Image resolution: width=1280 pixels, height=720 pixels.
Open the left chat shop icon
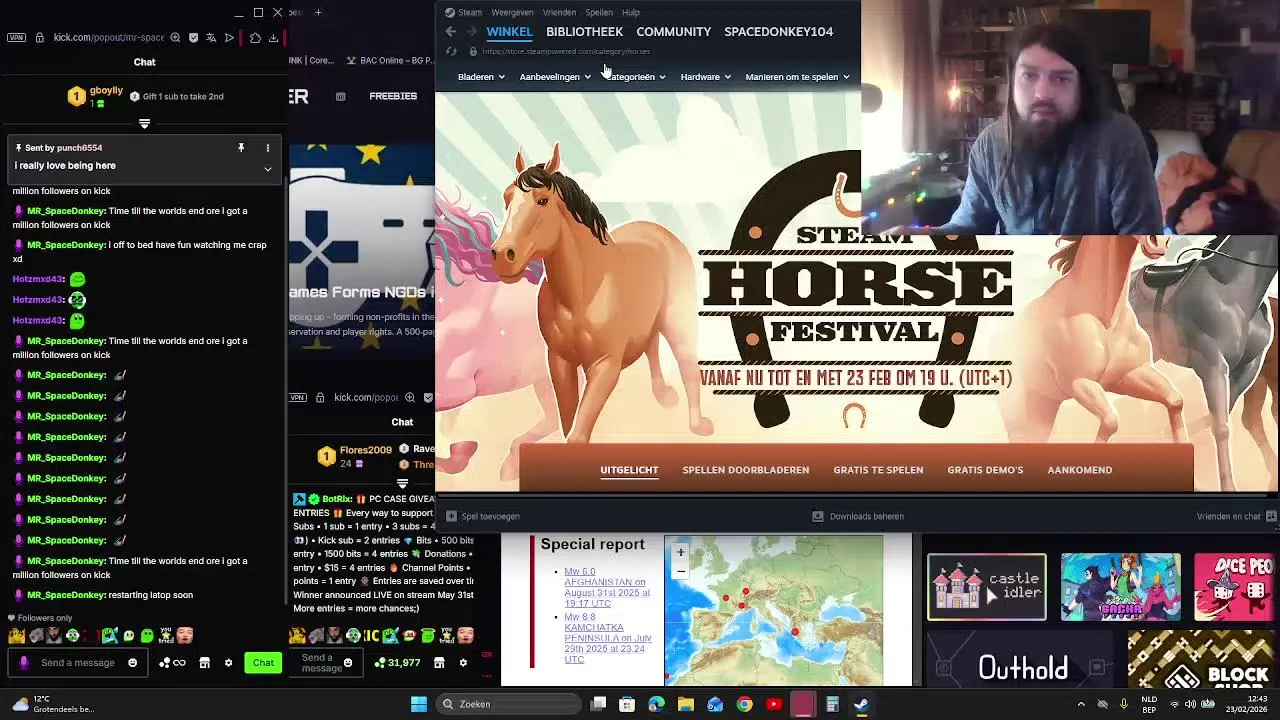pyautogui.click(x=204, y=663)
